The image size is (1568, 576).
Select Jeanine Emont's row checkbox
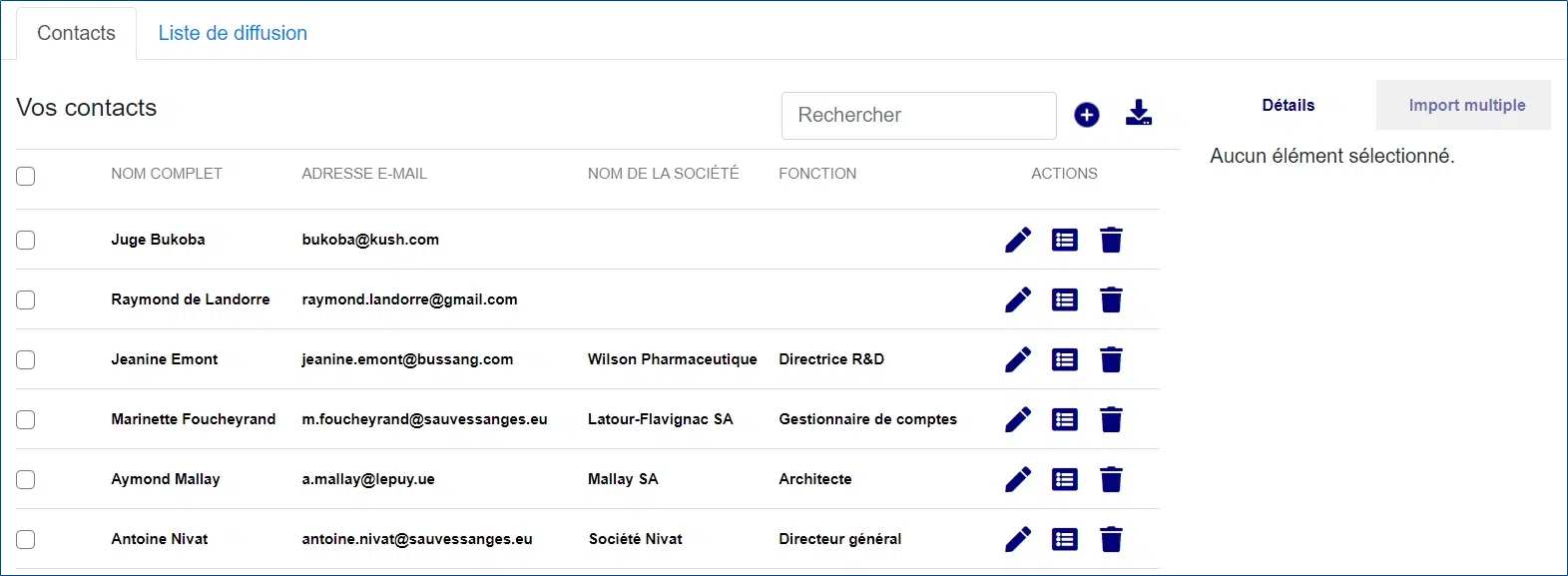(26, 359)
